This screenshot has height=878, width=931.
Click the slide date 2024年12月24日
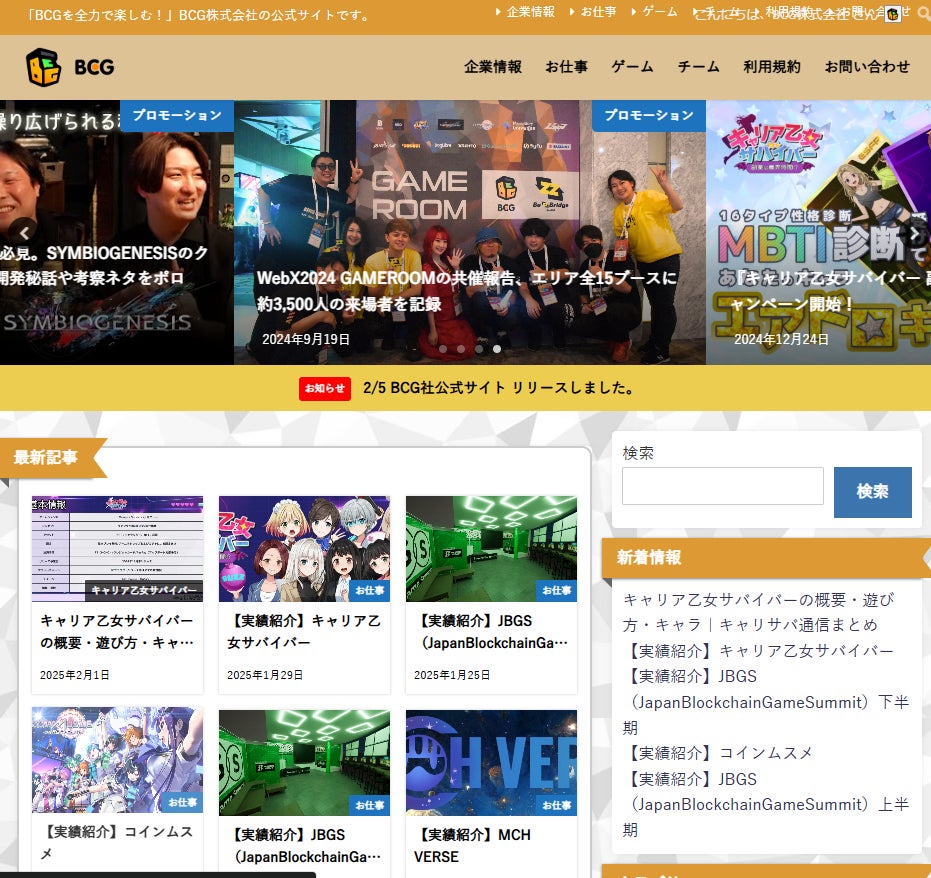click(781, 339)
